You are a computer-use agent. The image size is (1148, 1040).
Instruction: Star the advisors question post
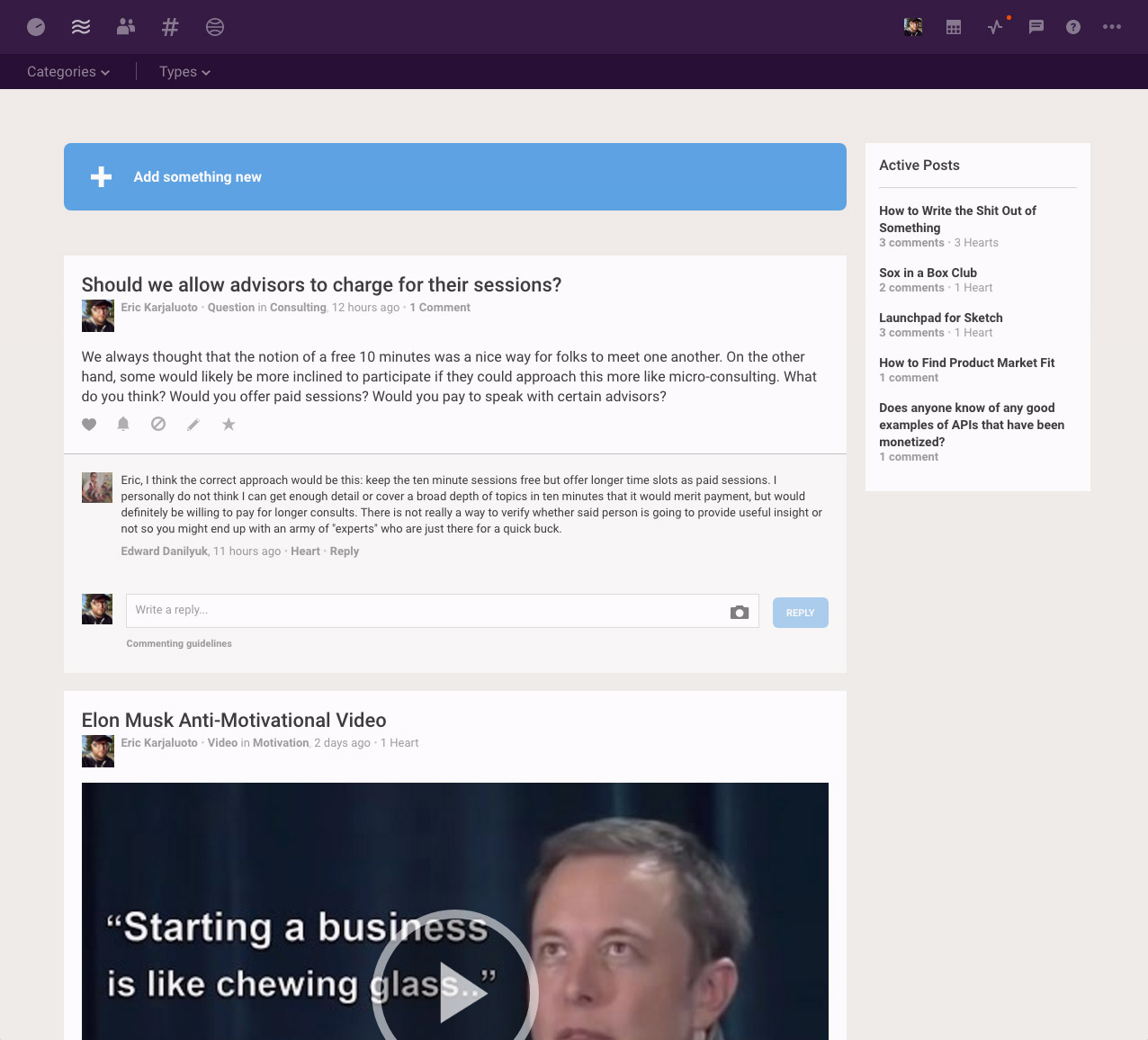pos(229,424)
